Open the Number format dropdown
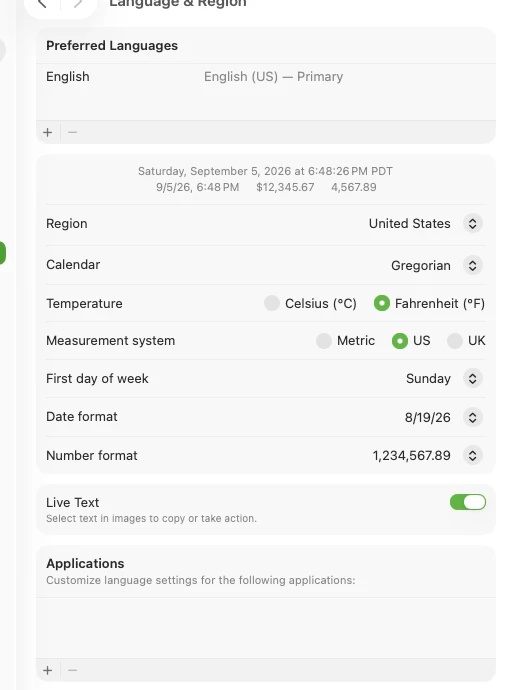This screenshot has height=690, width=505. (x=472, y=455)
